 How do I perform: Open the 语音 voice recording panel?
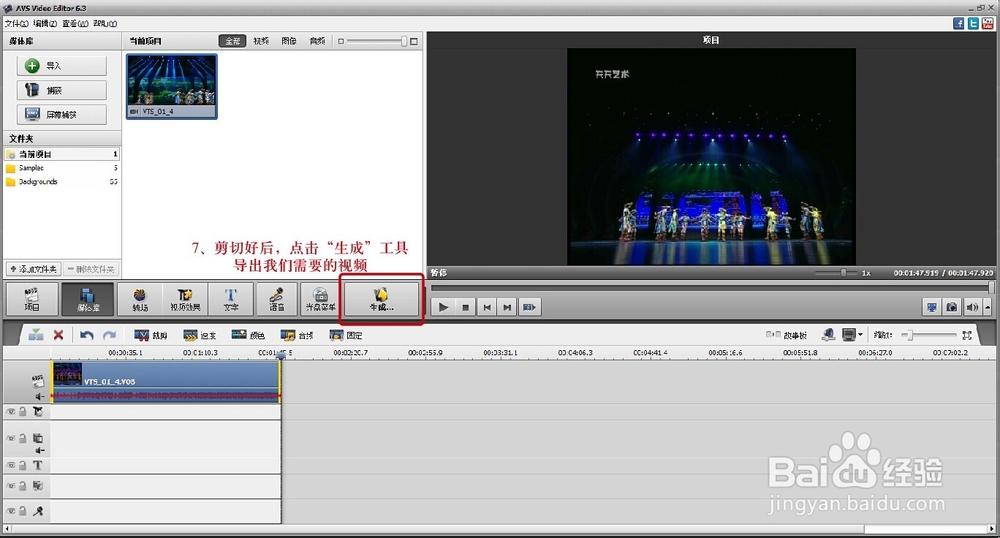click(276, 299)
